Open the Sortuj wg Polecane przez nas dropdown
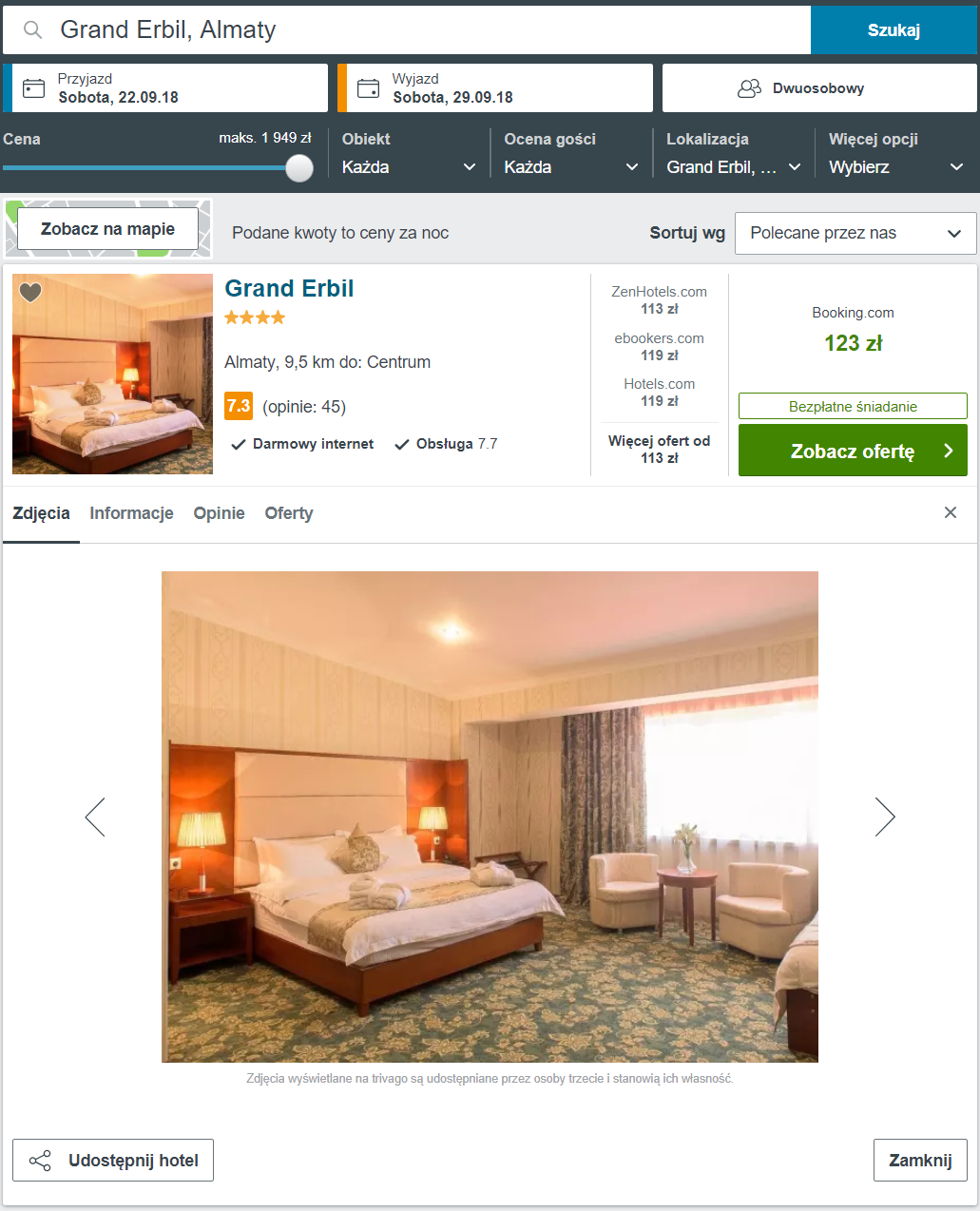This screenshot has height=1211, width=980. click(855, 233)
